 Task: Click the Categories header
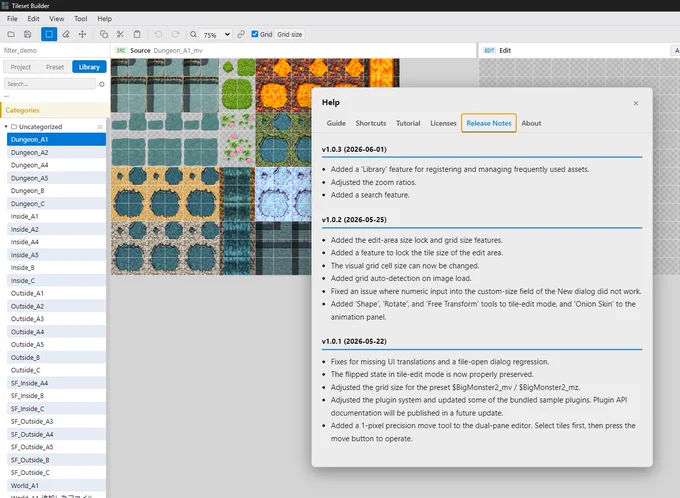tap(55, 110)
